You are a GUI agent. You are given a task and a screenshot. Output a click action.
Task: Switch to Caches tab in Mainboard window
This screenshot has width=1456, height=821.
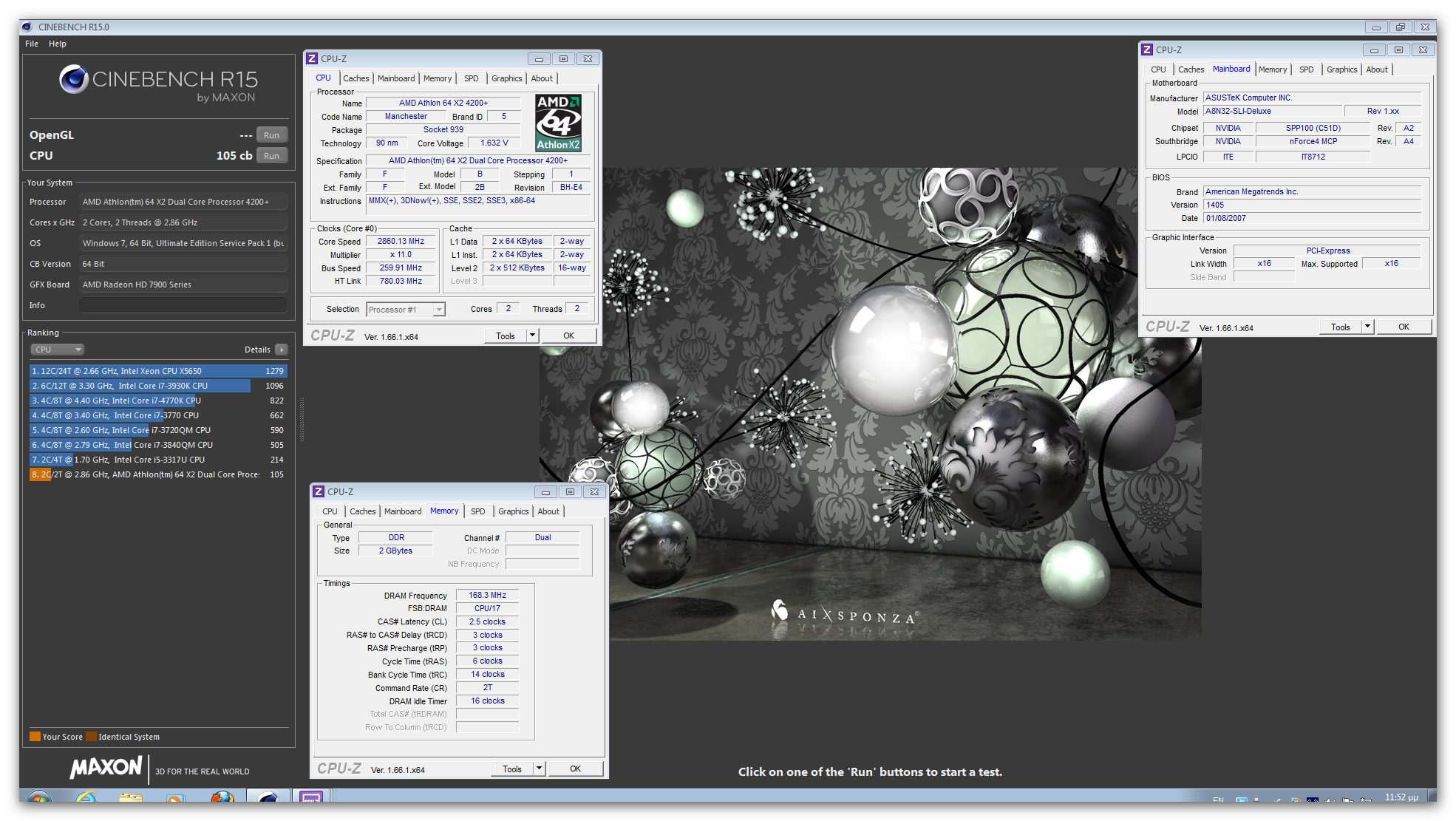pyautogui.click(x=1191, y=69)
